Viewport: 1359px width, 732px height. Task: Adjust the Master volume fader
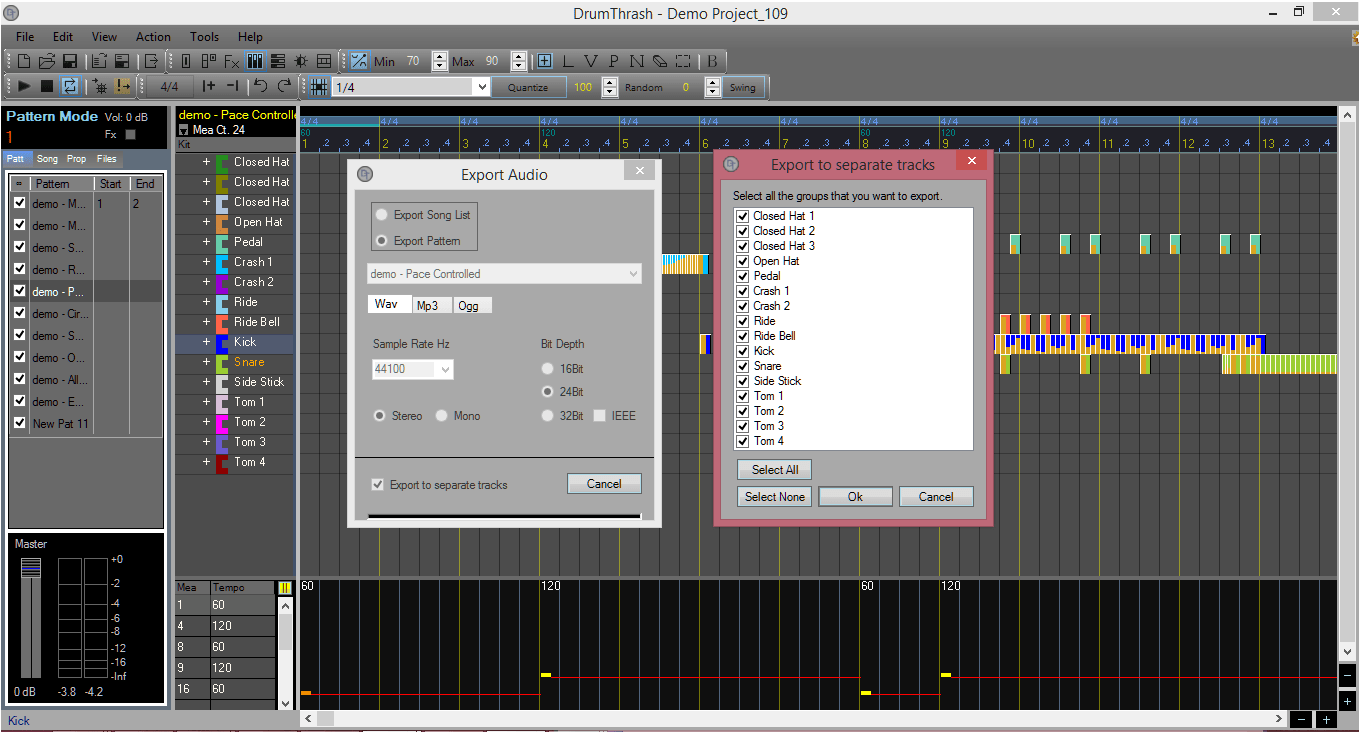click(32, 568)
